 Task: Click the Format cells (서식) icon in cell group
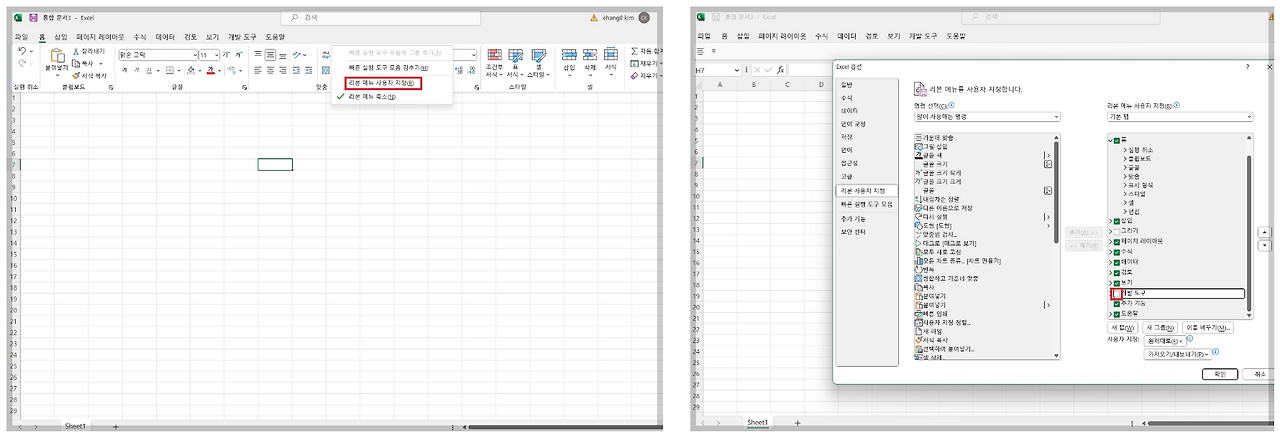pos(610,55)
